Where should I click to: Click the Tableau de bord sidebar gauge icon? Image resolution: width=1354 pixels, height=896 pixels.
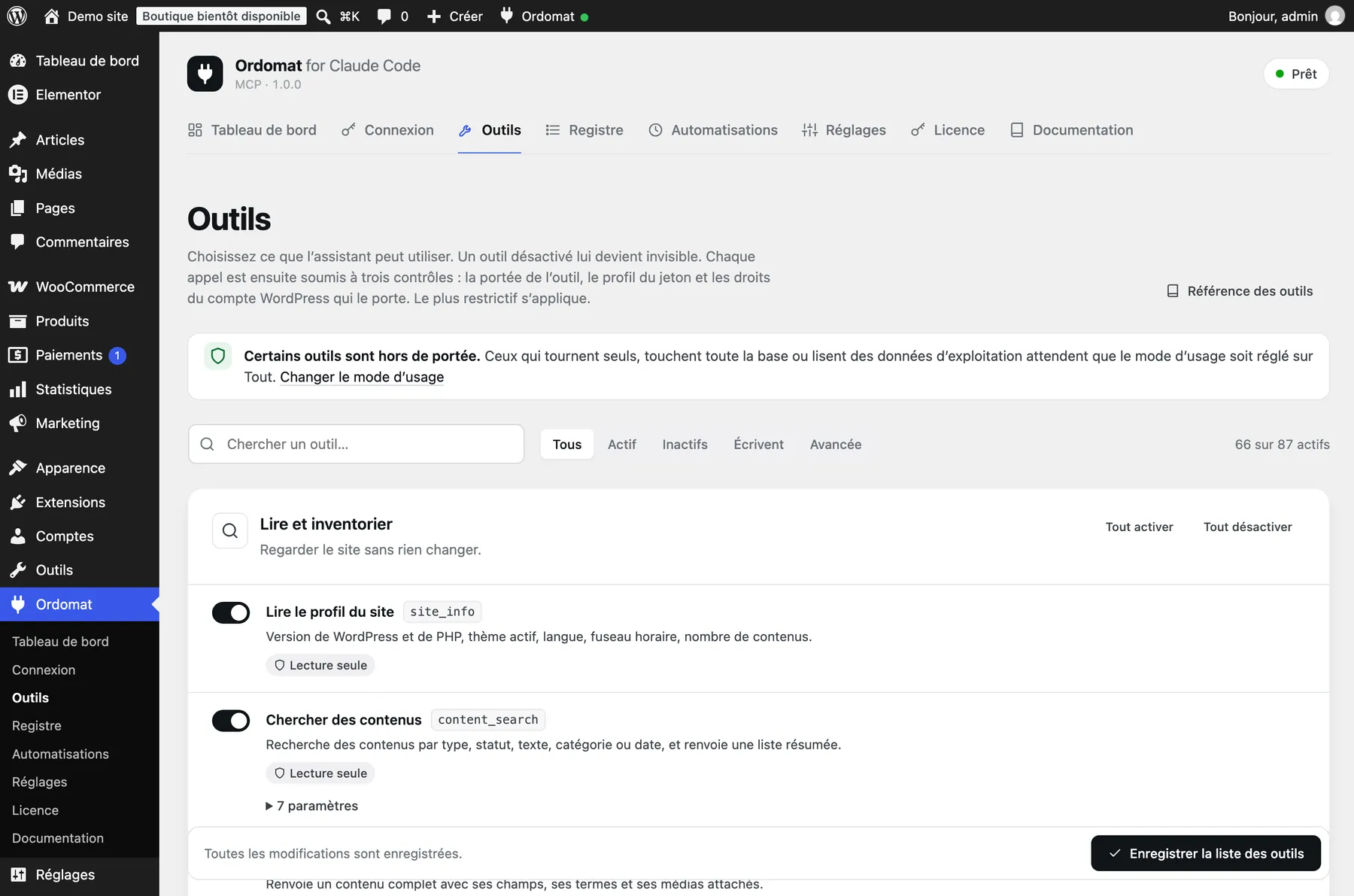pos(18,61)
